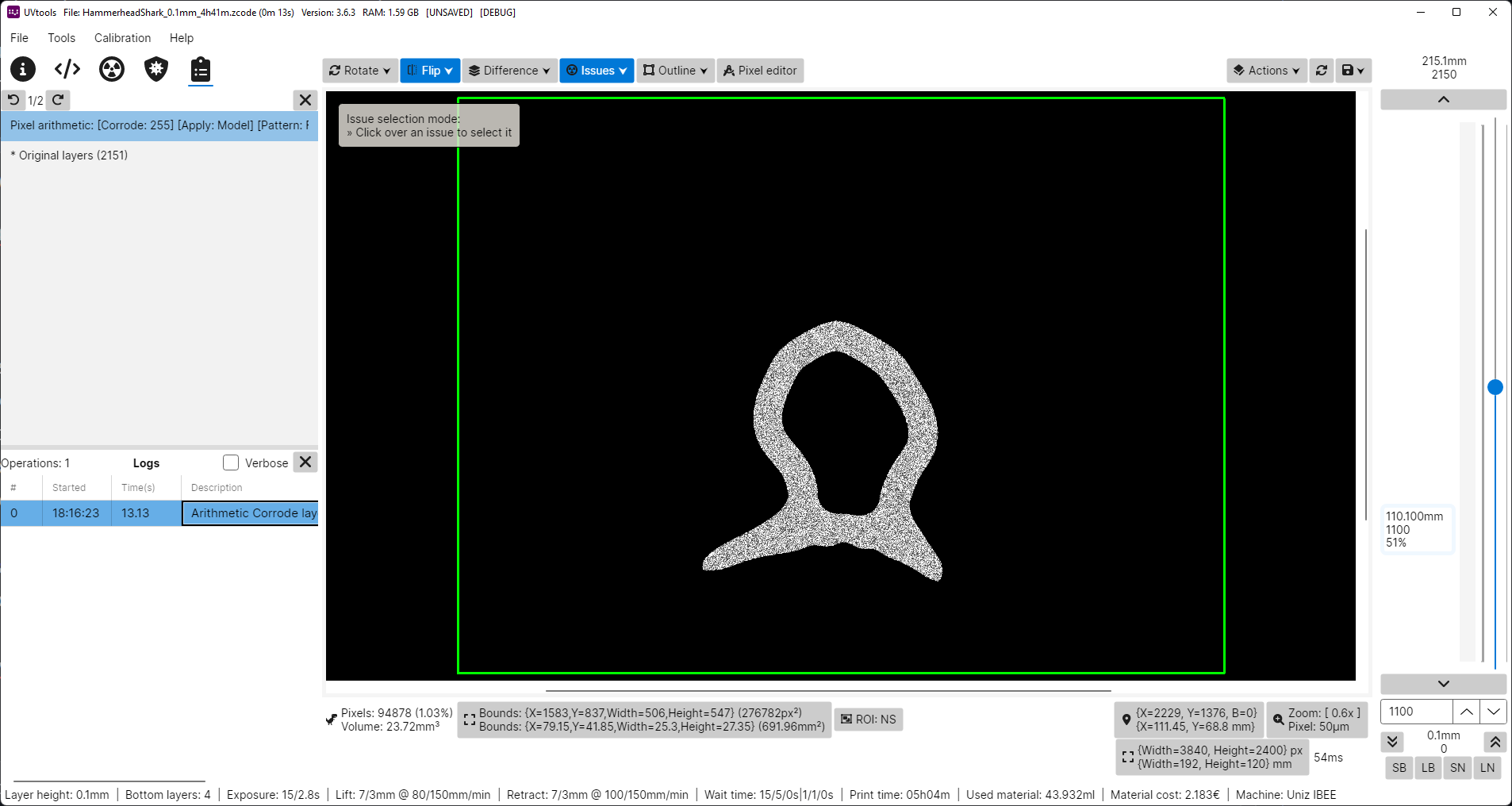
Task: Open the Calibration menu
Action: click(122, 37)
